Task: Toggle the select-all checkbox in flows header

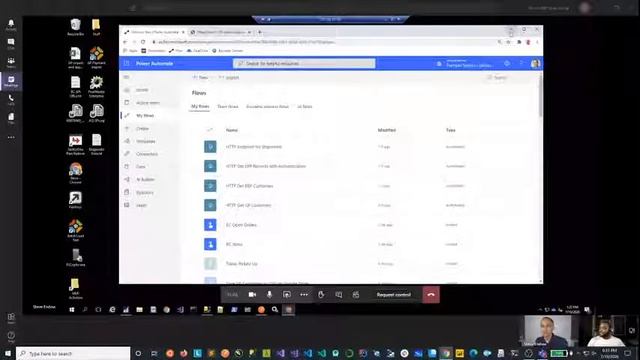Action: [210, 130]
